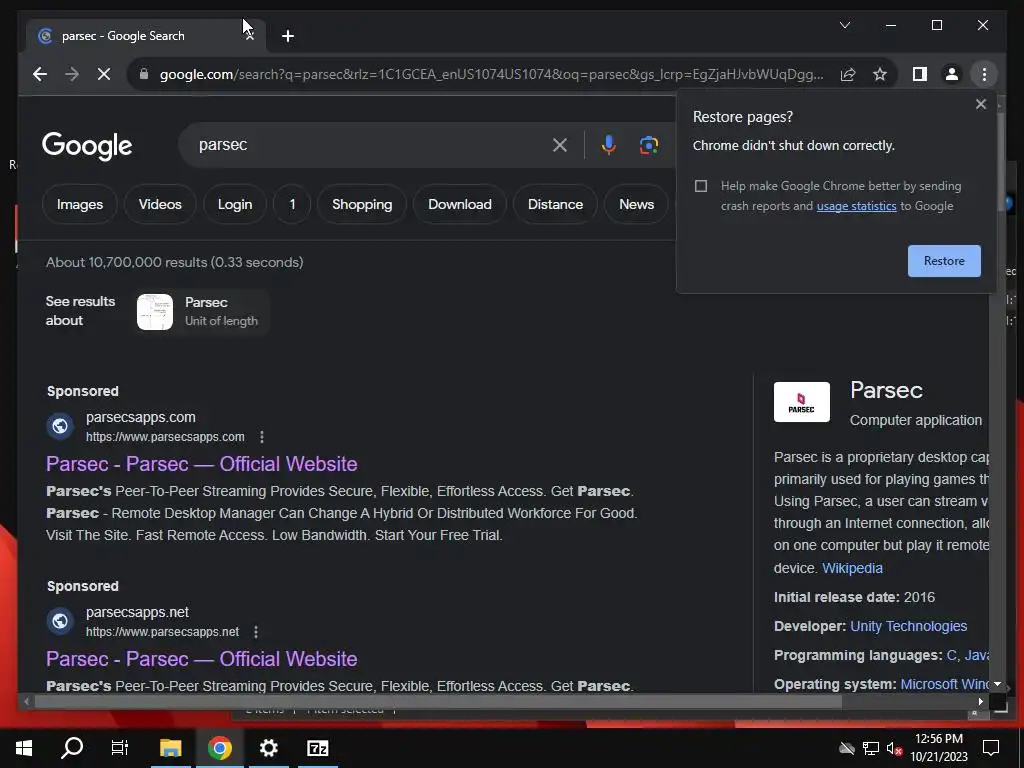
Task: Click the Parsec logo in knowledge panel
Action: pos(801,402)
